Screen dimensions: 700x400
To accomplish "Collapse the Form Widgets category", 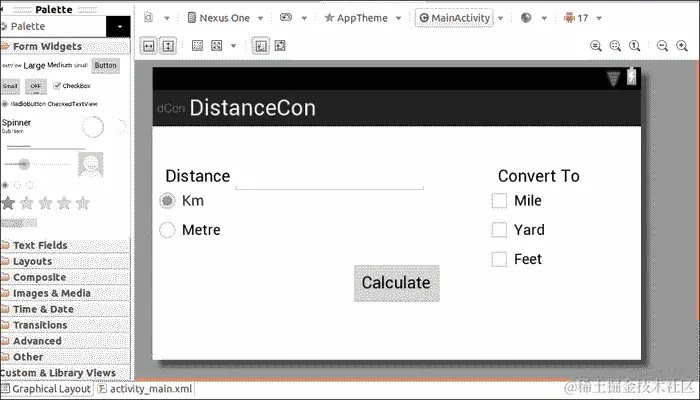I will [x=65, y=46].
